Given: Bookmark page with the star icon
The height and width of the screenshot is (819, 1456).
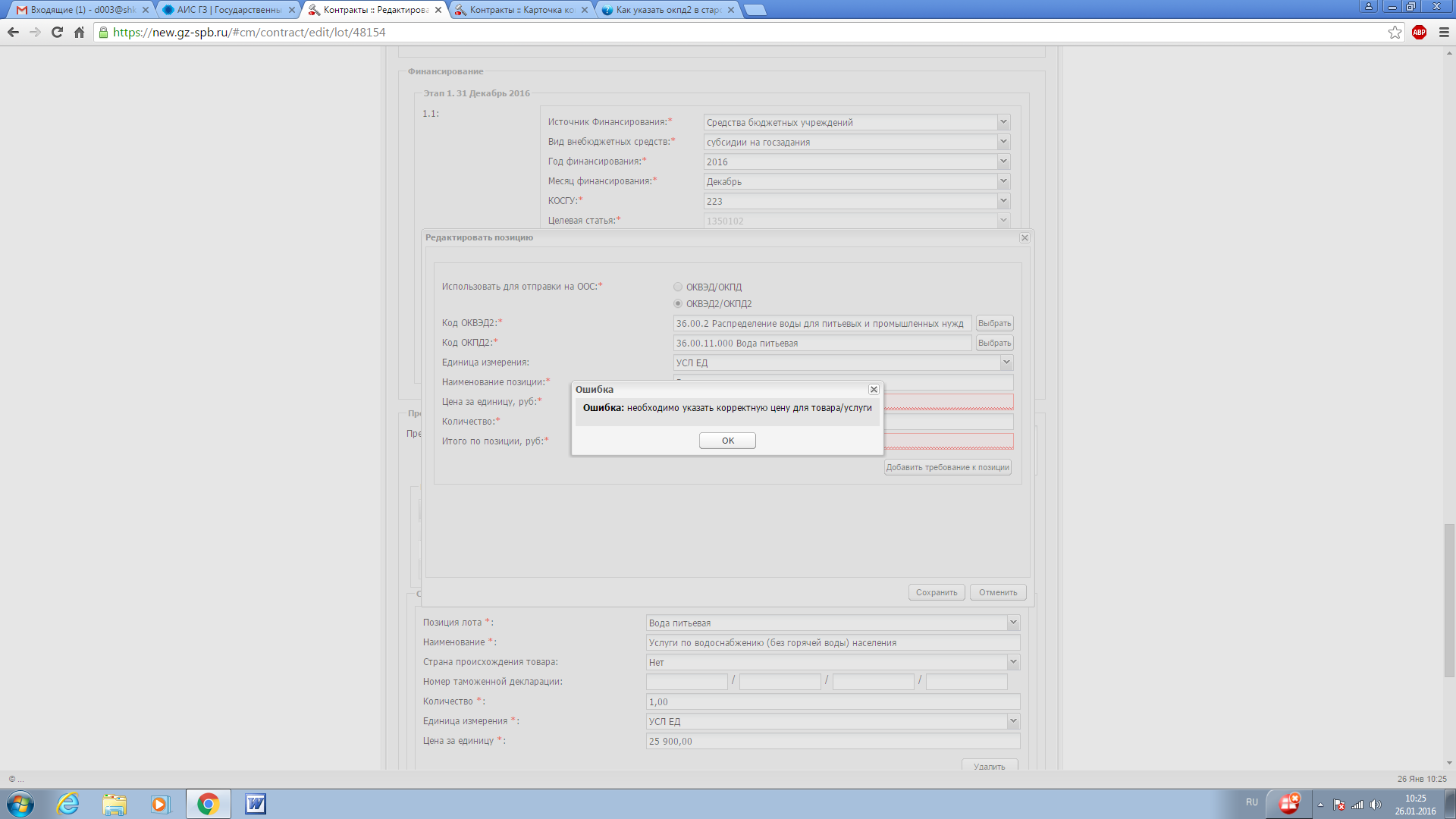Looking at the screenshot, I should 1395,32.
